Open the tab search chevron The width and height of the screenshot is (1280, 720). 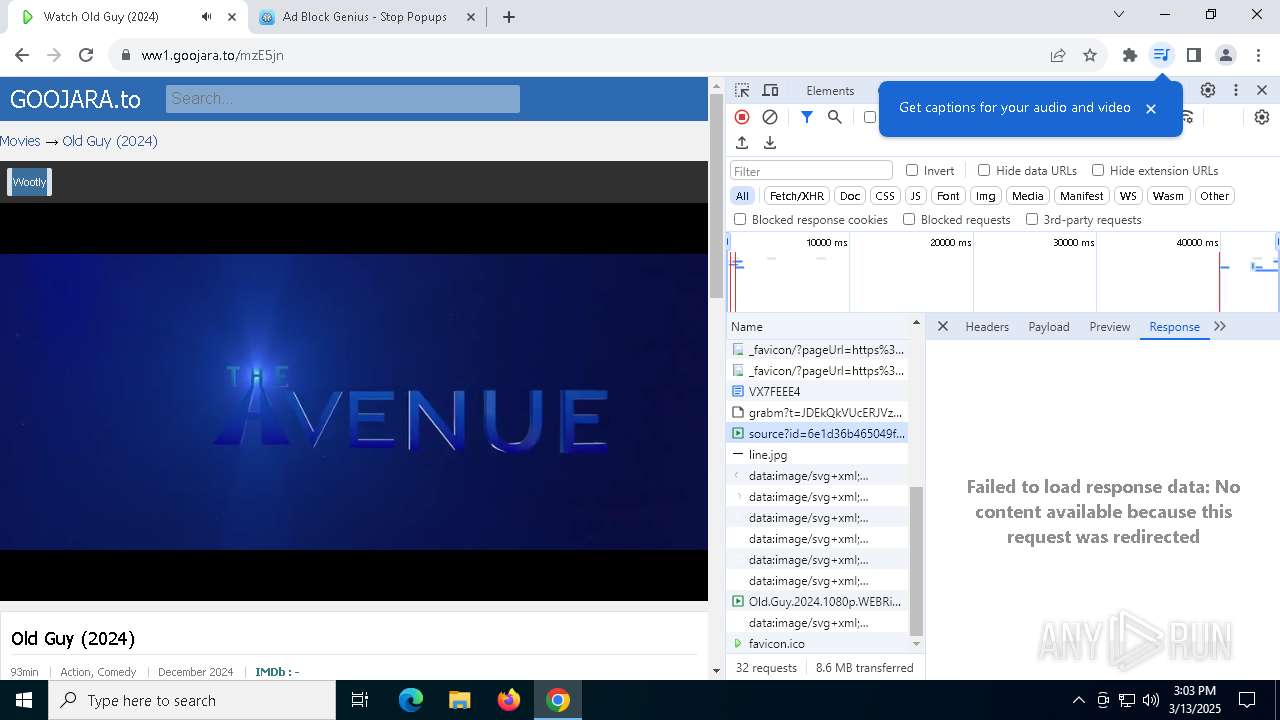click(1119, 14)
